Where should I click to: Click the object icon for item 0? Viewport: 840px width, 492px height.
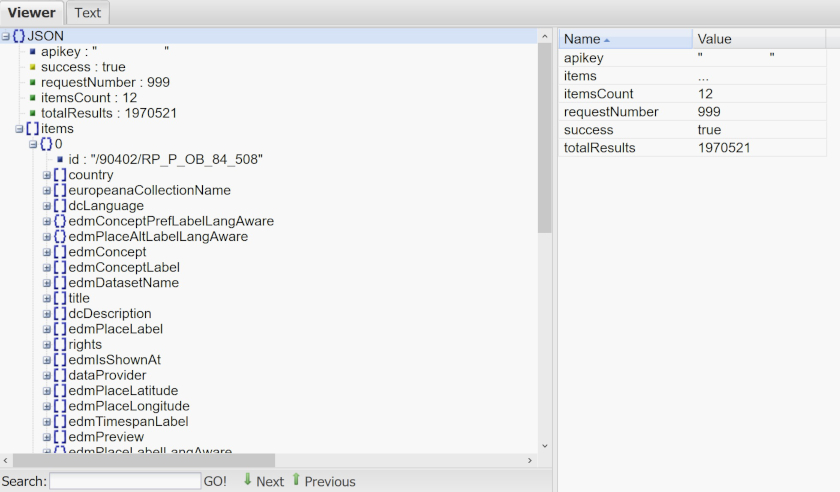point(46,144)
